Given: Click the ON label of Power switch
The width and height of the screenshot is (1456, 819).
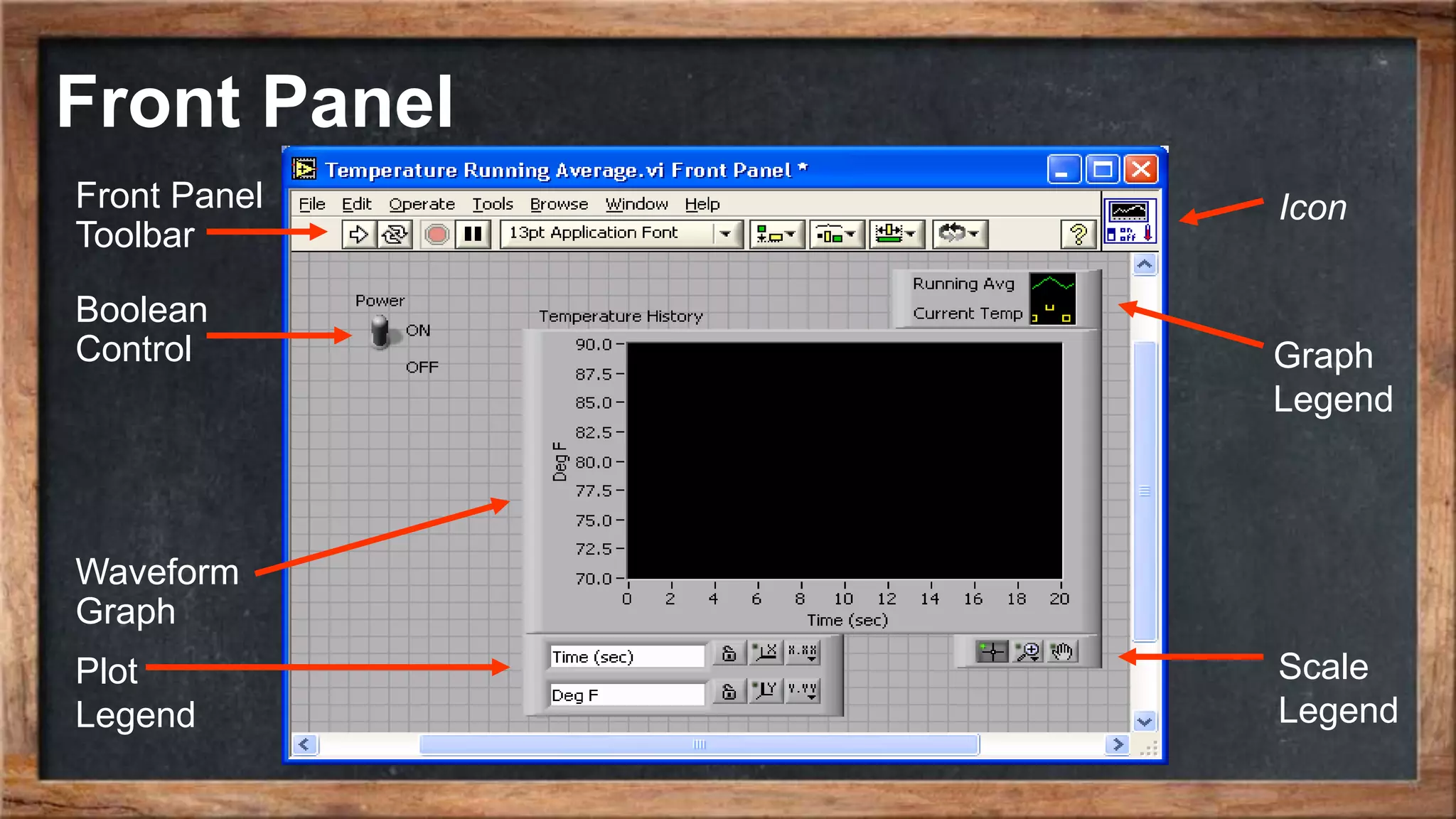Looking at the screenshot, I should (418, 331).
